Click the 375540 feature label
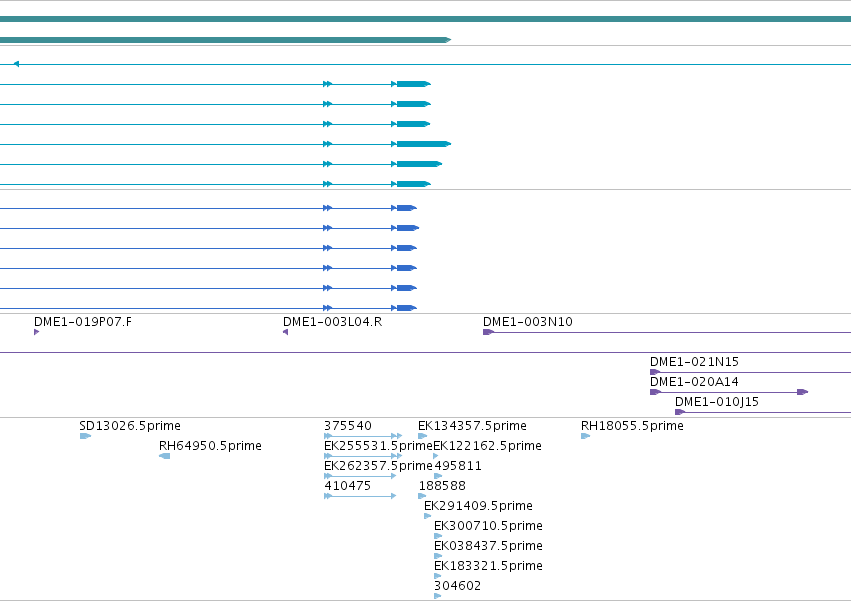The height and width of the screenshot is (601, 851). tap(348, 426)
